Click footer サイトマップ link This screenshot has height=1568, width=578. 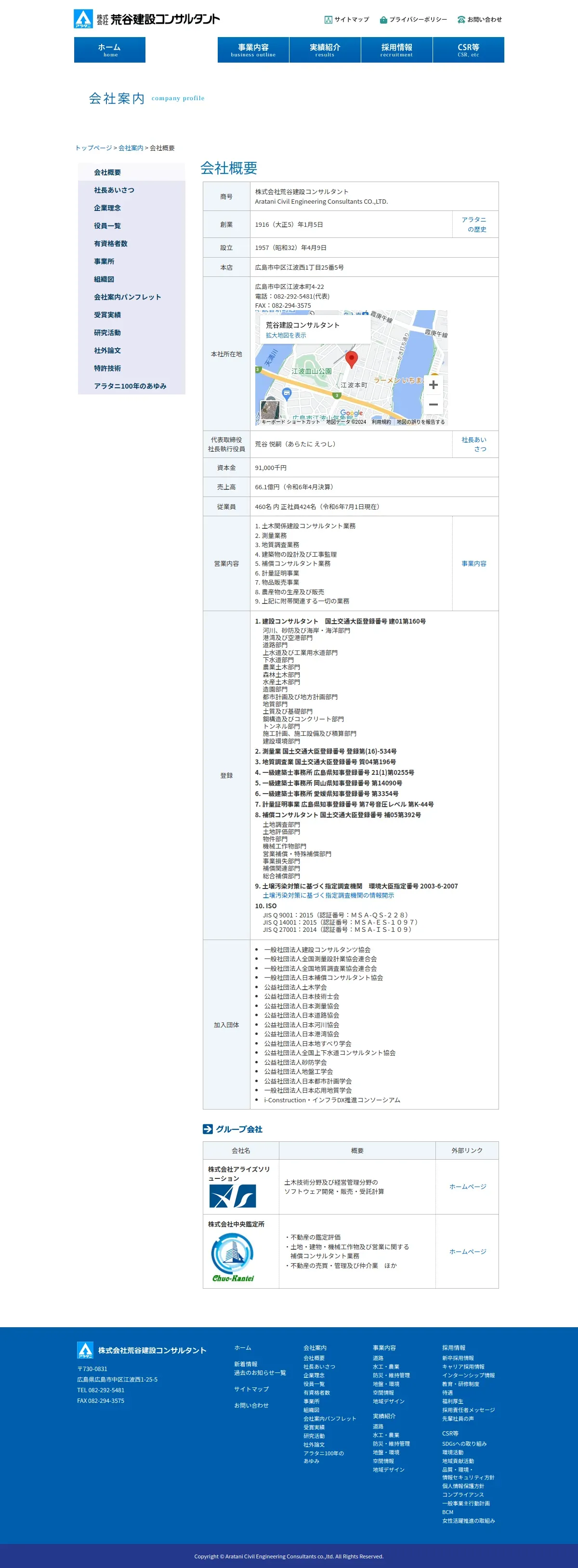pyautogui.click(x=251, y=1389)
